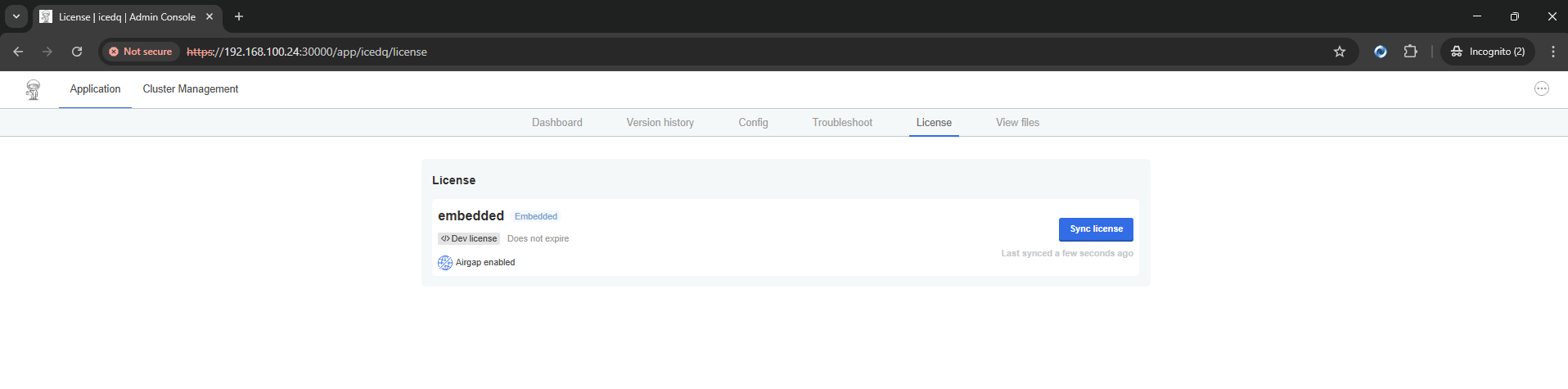Switch to the Dashboard sub-tab
This screenshot has height=389, width=1568.
tap(557, 123)
